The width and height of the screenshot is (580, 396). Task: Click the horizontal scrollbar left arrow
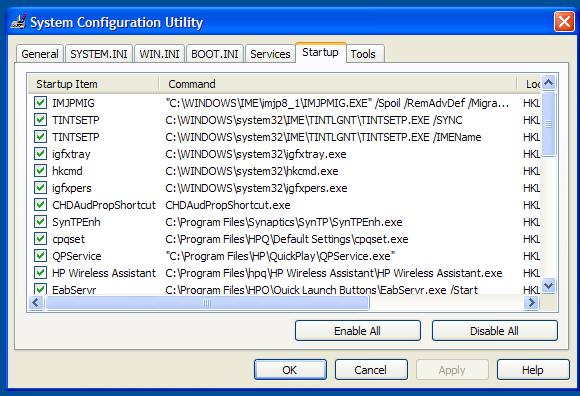(36, 303)
